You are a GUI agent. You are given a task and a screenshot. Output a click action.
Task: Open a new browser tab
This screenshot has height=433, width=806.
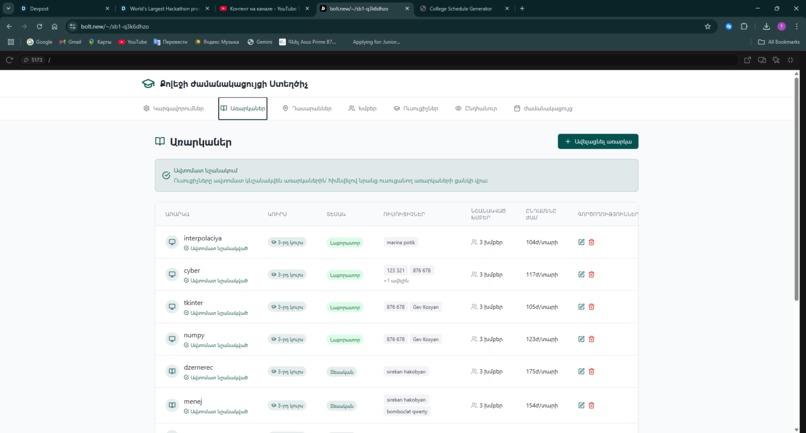(x=522, y=8)
